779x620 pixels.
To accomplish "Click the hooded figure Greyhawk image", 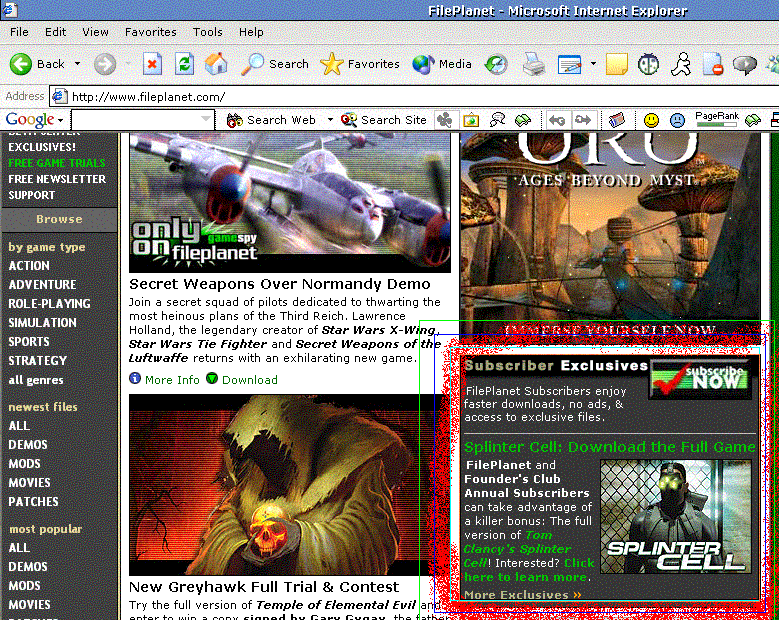I will coord(290,485).
